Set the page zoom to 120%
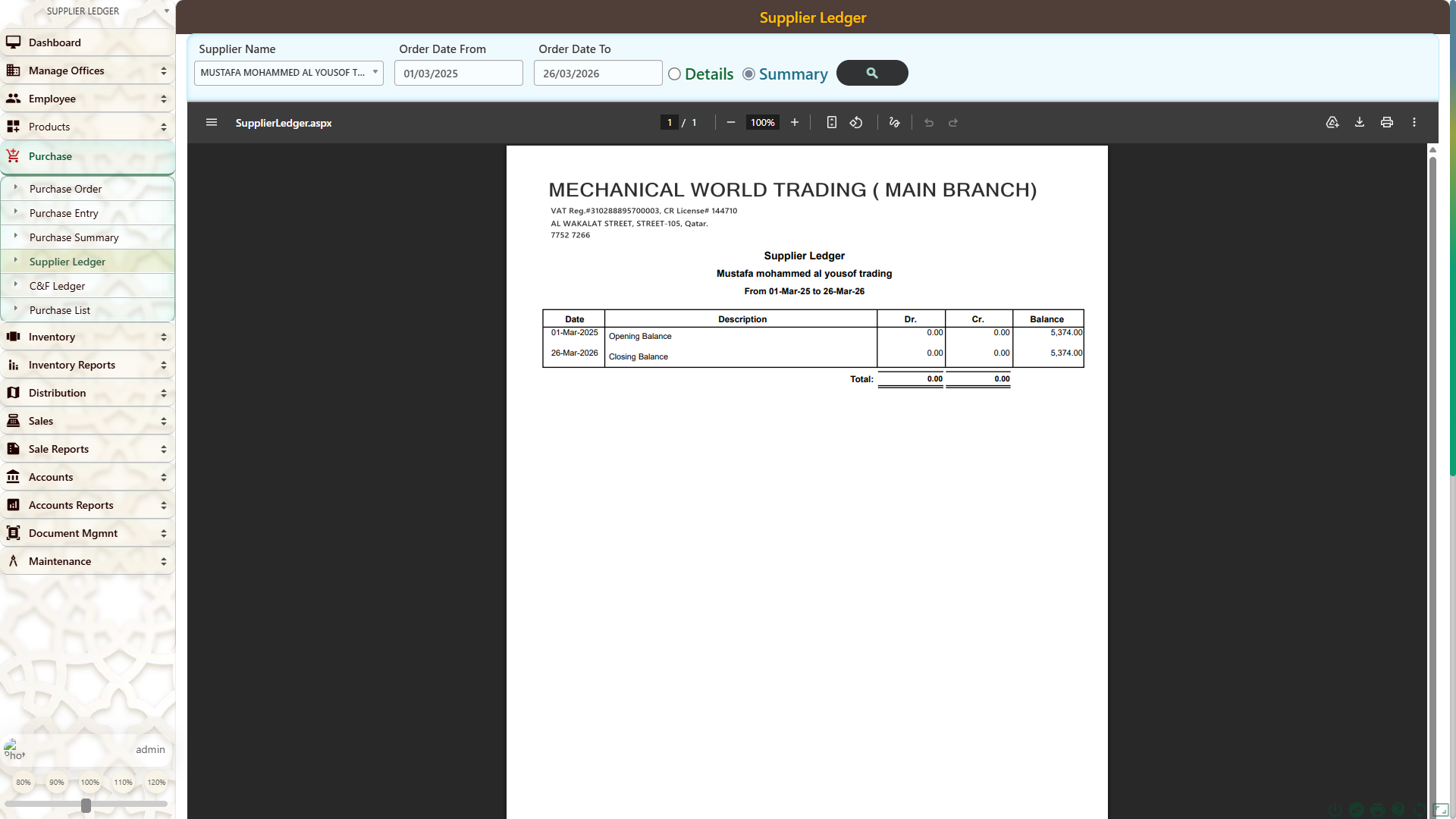1456x819 pixels. [156, 782]
